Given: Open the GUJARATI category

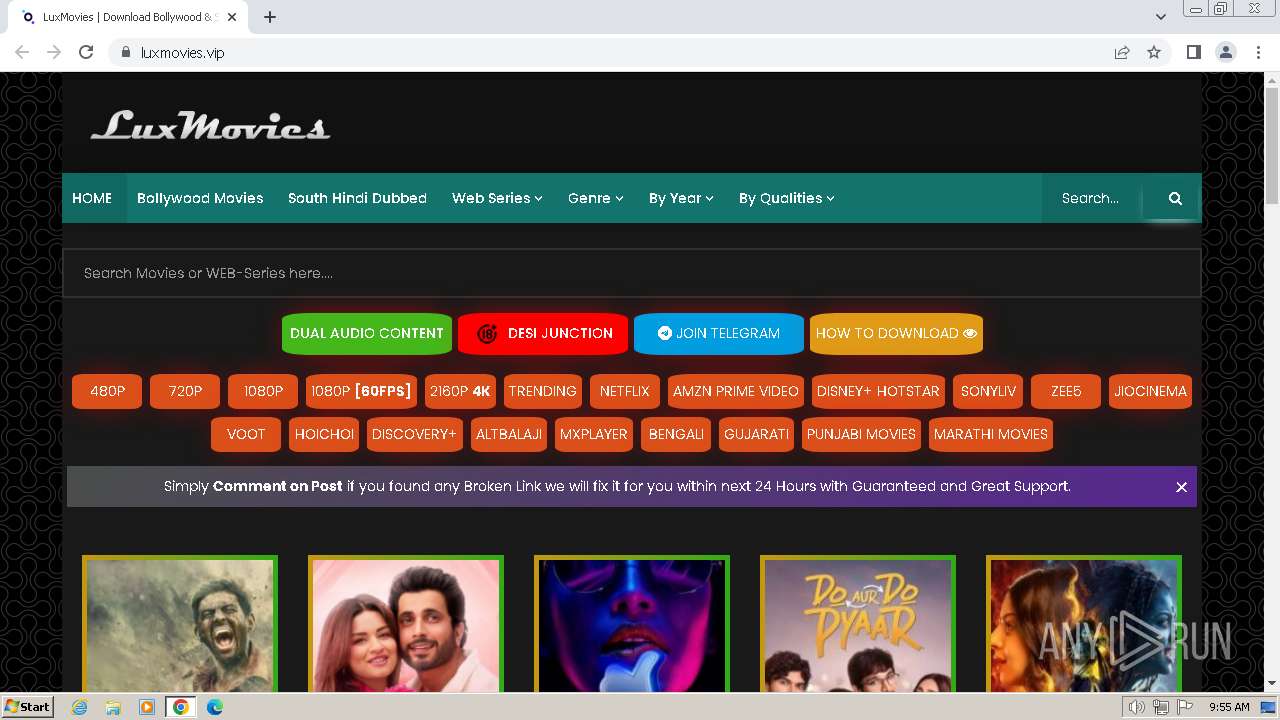Looking at the screenshot, I should tap(756, 434).
